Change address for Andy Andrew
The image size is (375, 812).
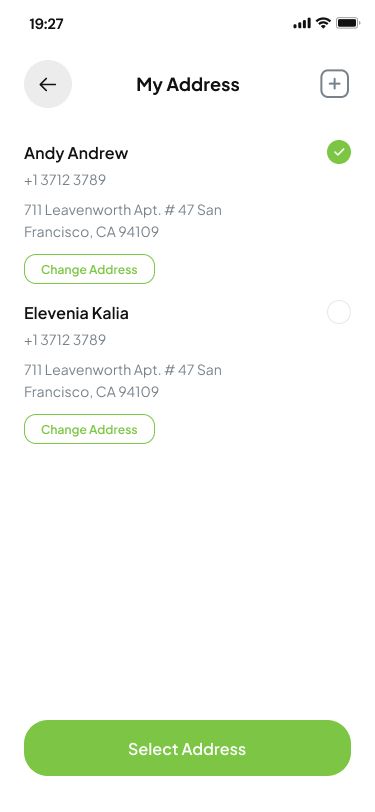point(89,269)
